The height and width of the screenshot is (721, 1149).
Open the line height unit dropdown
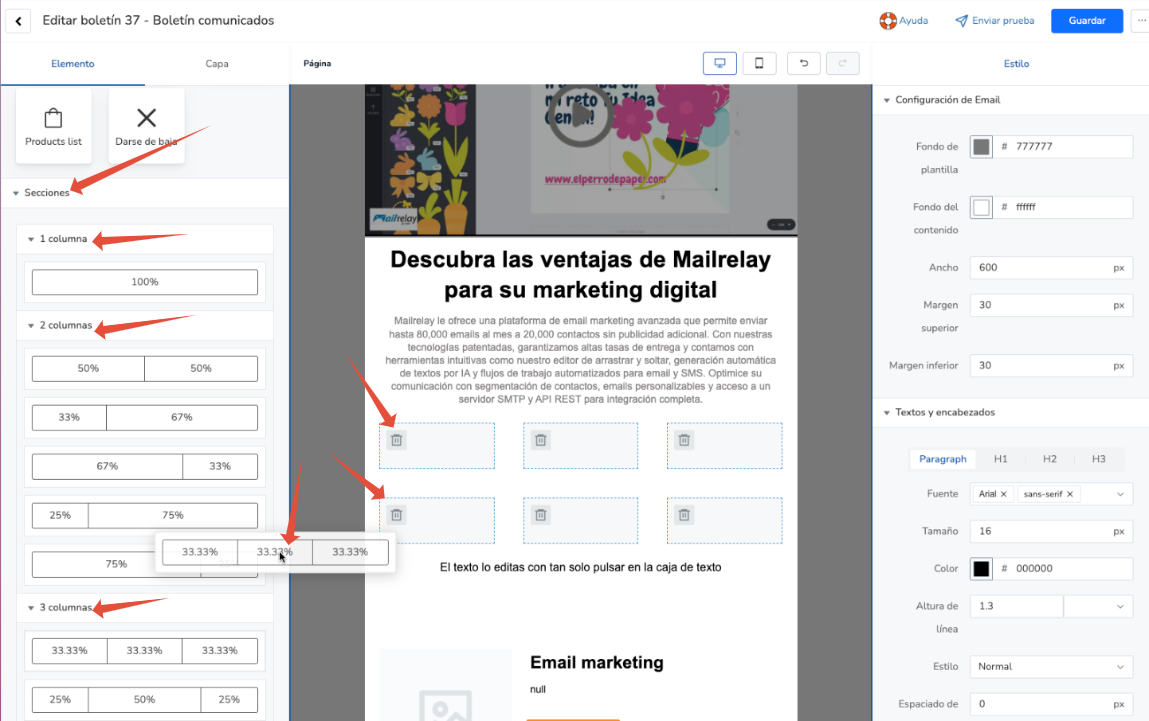(x=1098, y=606)
